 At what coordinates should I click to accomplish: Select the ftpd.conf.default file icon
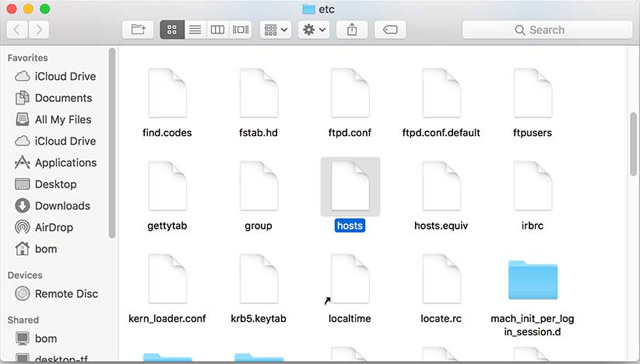pyautogui.click(x=441, y=93)
